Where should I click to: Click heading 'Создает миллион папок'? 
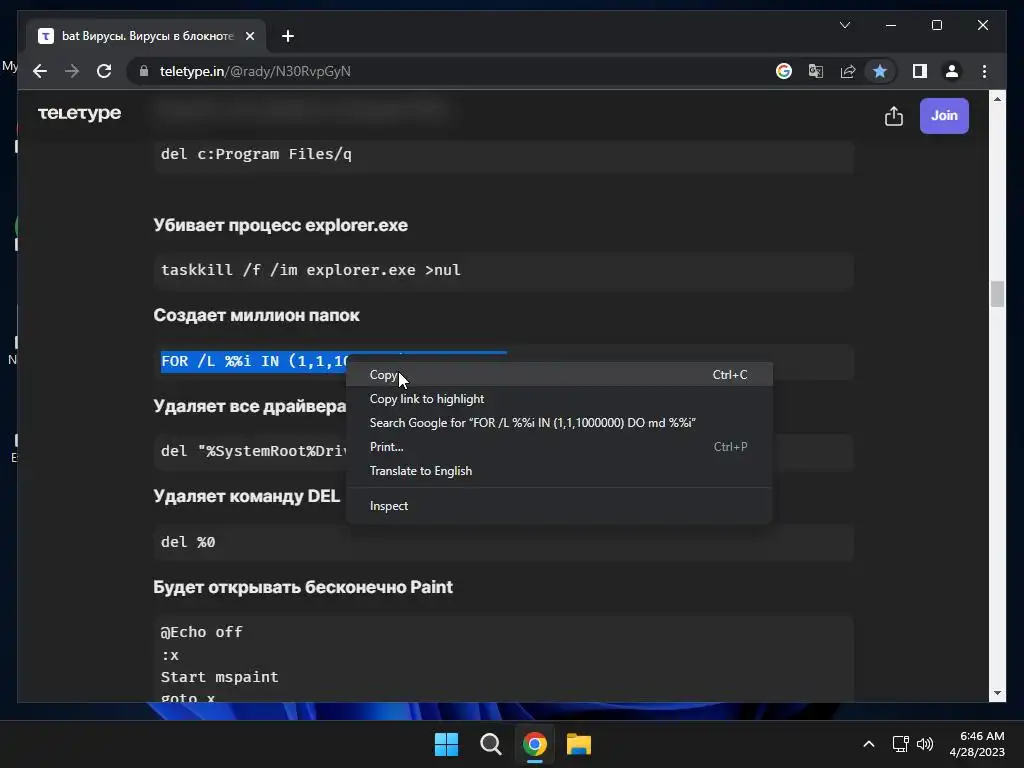(256, 315)
